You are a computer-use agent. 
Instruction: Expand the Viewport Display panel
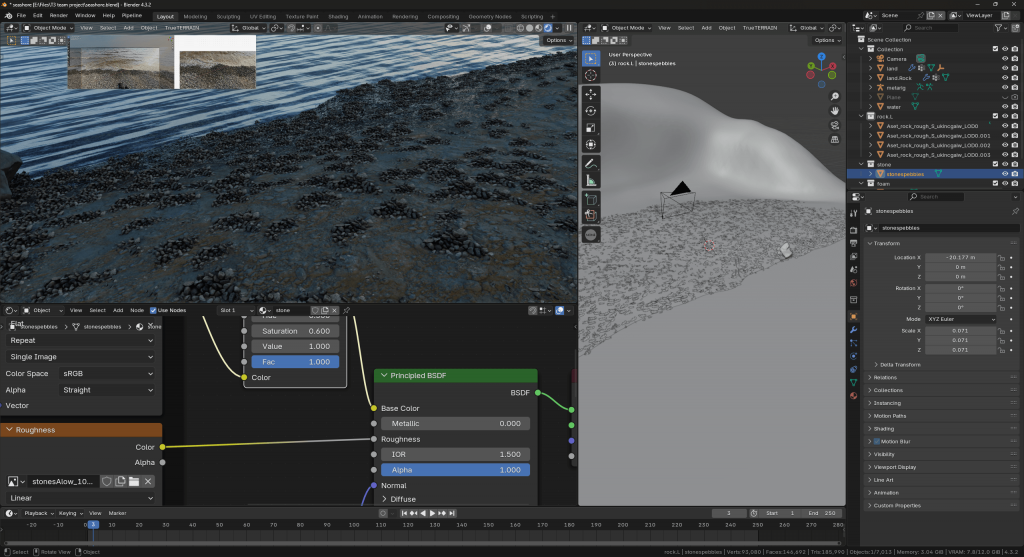(x=893, y=466)
